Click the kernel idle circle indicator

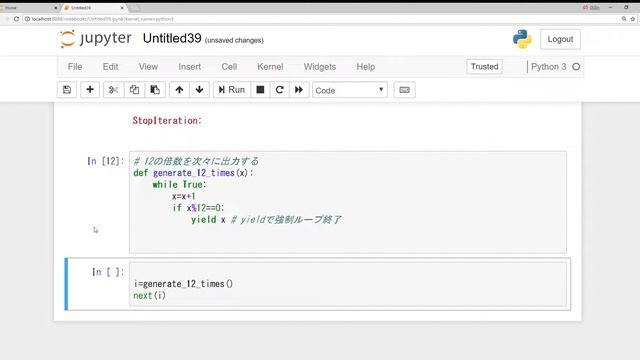pyautogui.click(x=576, y=67)
